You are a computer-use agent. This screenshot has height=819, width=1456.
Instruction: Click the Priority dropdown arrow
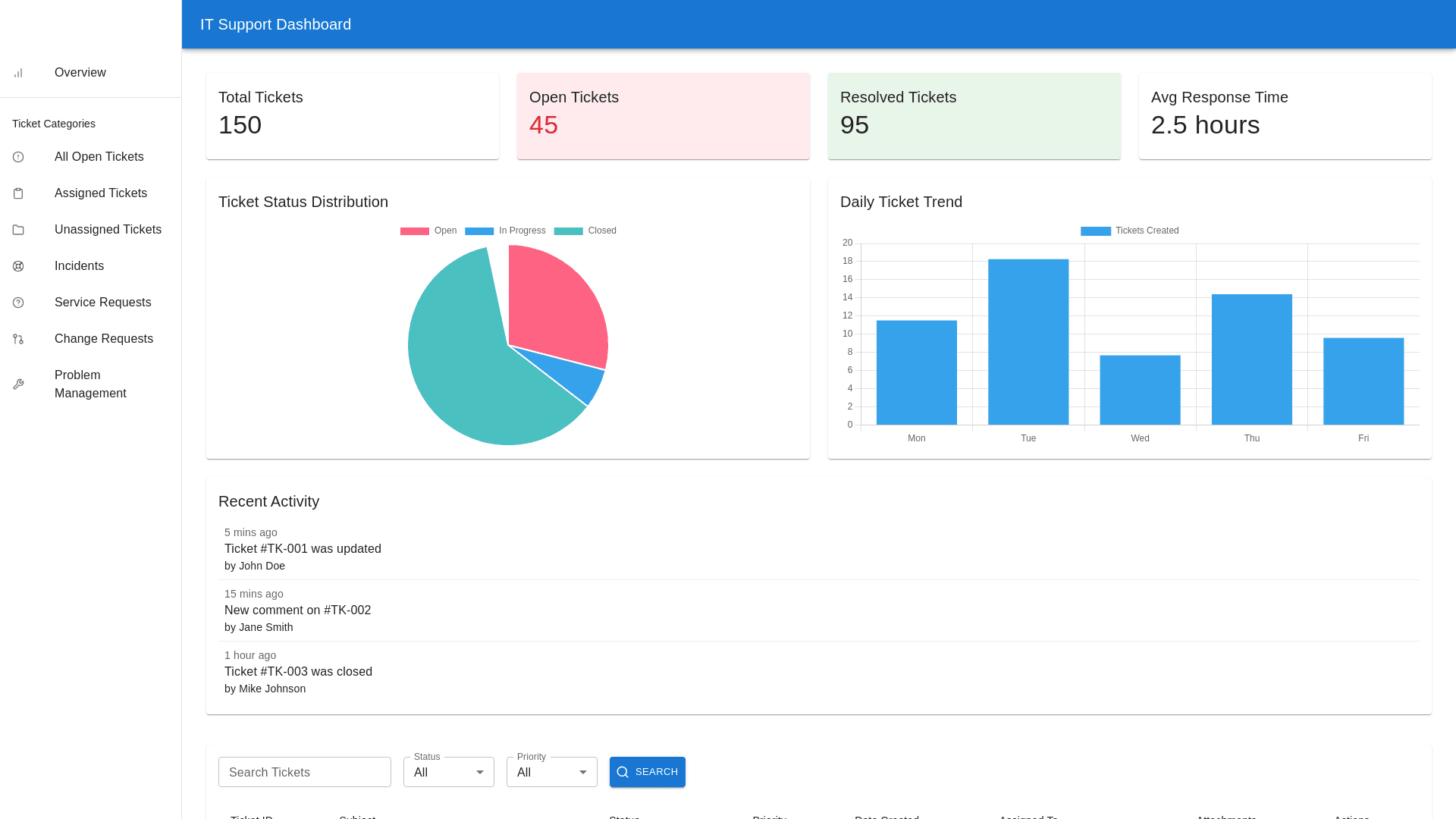click(583, 772)
